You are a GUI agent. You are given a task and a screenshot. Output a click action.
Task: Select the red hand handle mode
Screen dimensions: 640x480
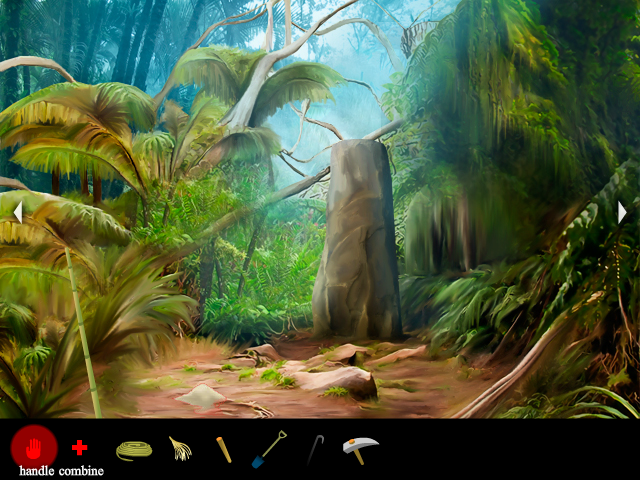point(34,448)
